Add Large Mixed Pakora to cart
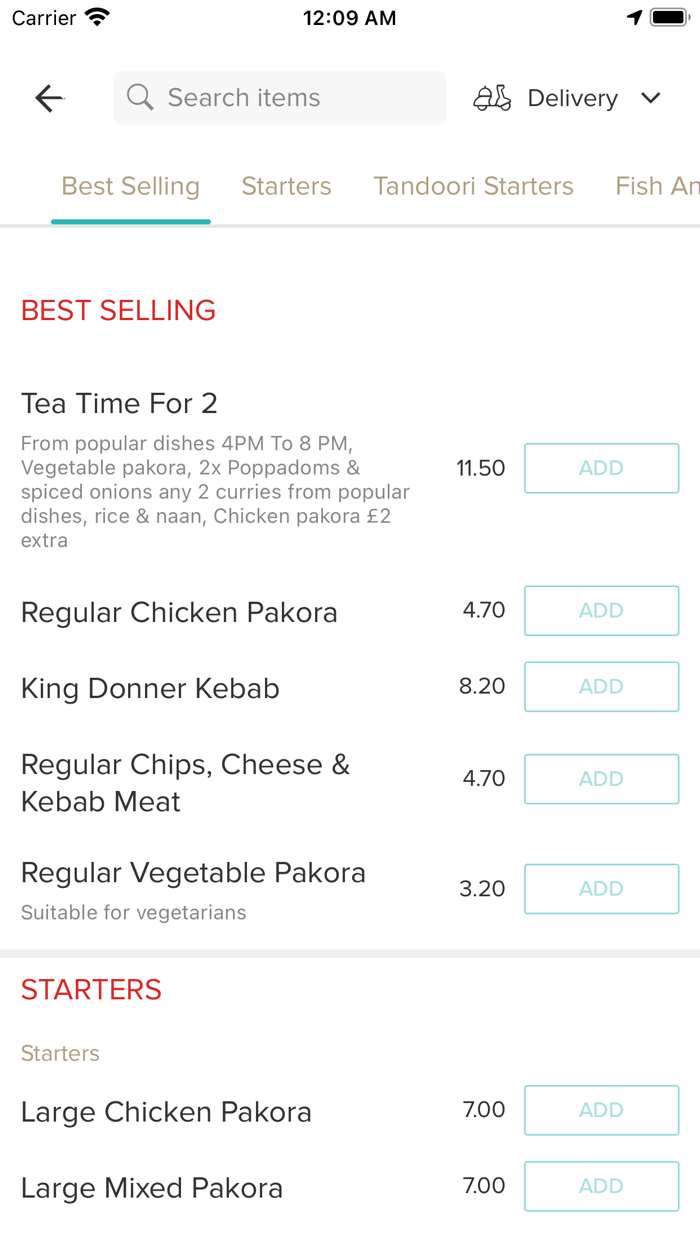Screen dimensions: 700x1244 (x=601, y=1186)
